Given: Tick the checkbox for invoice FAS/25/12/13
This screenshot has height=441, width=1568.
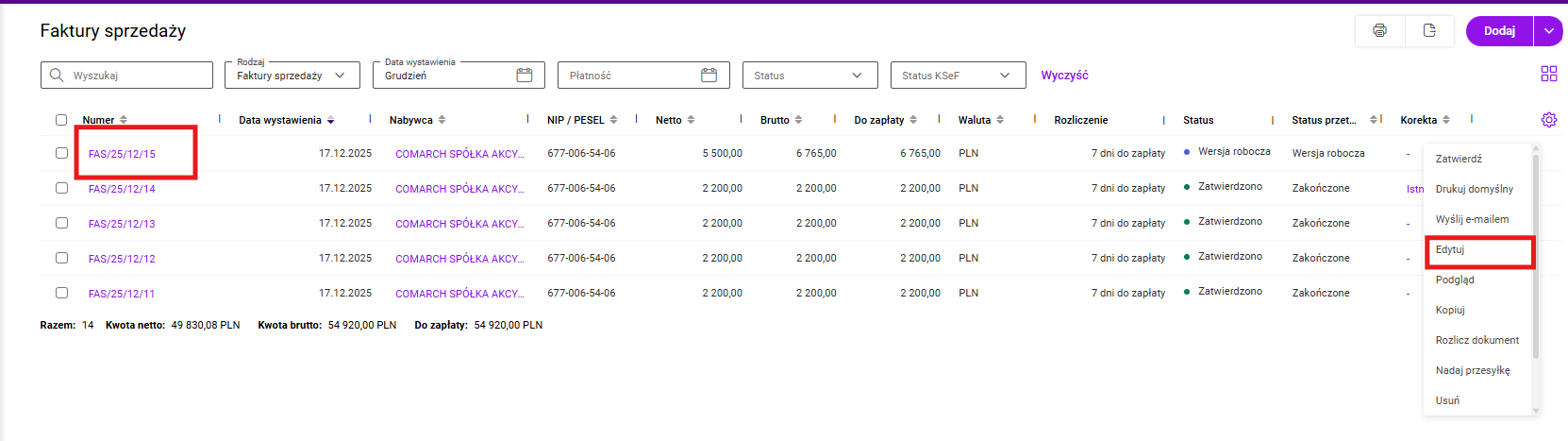Looking at the screenshot, I should pos(61,223).
